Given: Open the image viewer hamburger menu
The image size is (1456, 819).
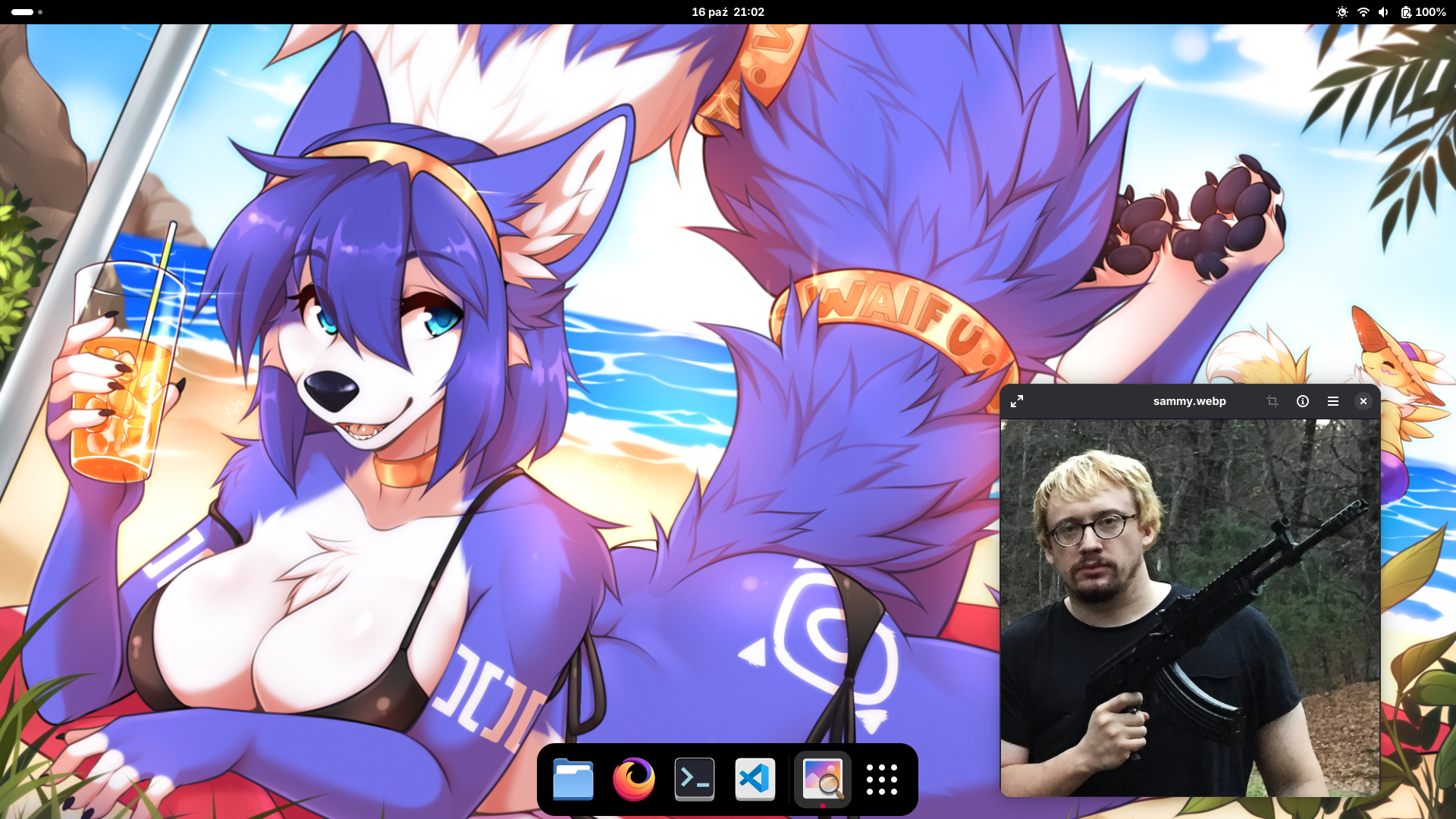Looking at the screenshot, I should tap(1333, 401).
